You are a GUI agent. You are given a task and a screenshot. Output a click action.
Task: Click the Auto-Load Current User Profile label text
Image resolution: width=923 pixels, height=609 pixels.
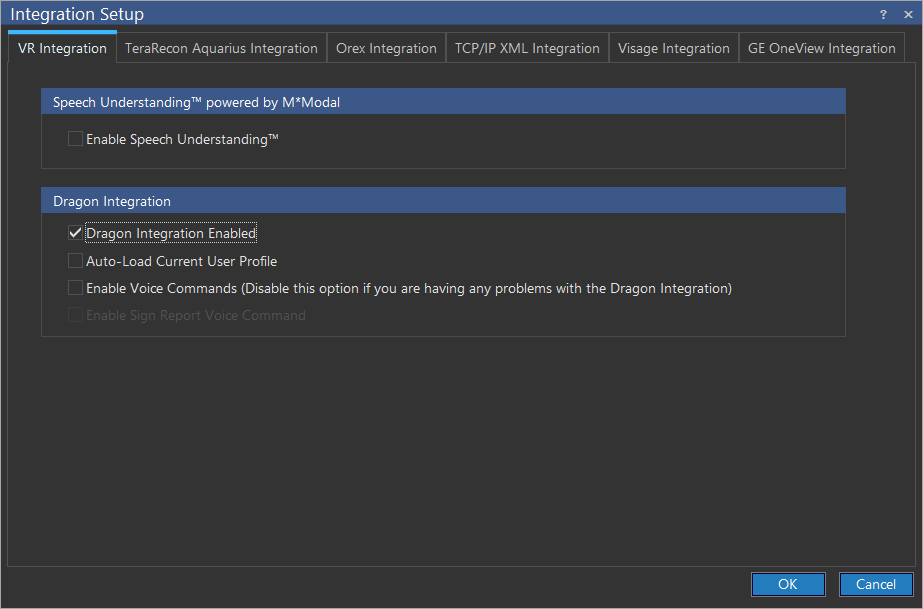(x=181, y=261)
